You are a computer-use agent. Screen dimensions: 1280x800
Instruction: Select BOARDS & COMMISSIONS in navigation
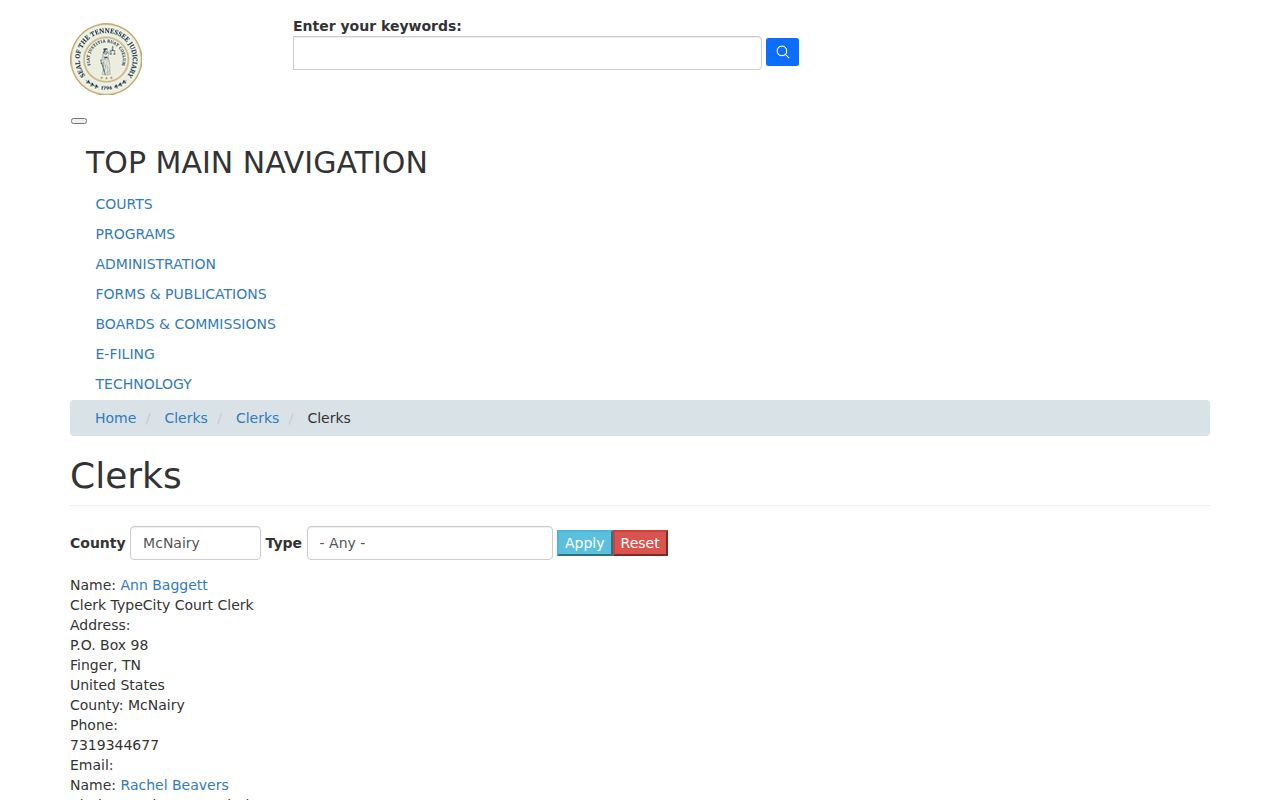pos(186,324)
